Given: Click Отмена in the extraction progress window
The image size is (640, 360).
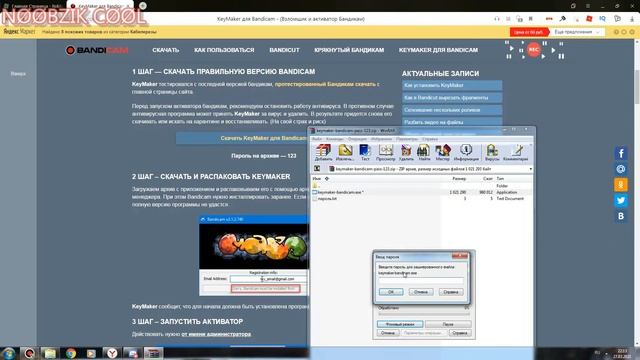Looking at the screenshot, I should pos(388,333).
